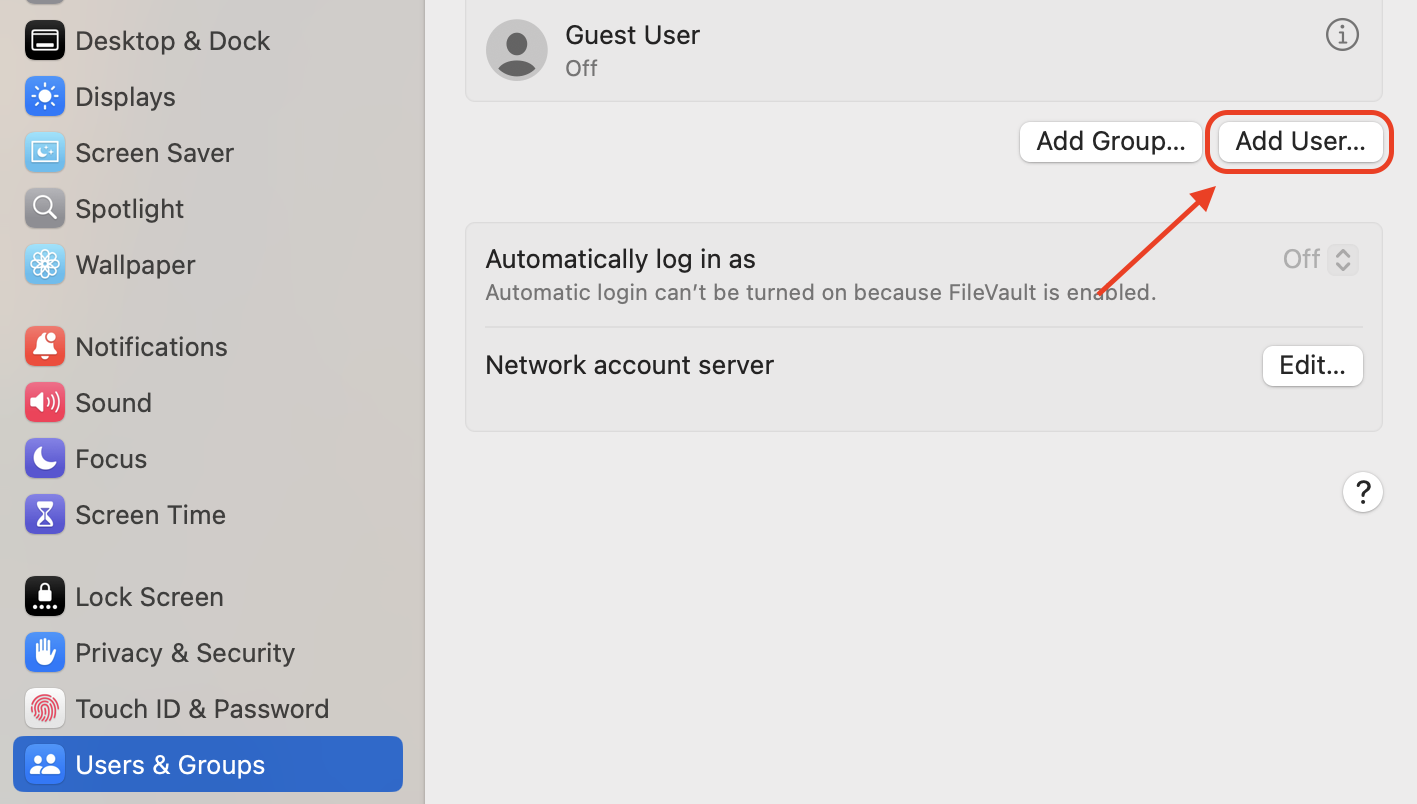Image resolution: width=1417 pixels, height=804 pixels.
Task: Open Screen Time settings
Action: pos(150,514)
